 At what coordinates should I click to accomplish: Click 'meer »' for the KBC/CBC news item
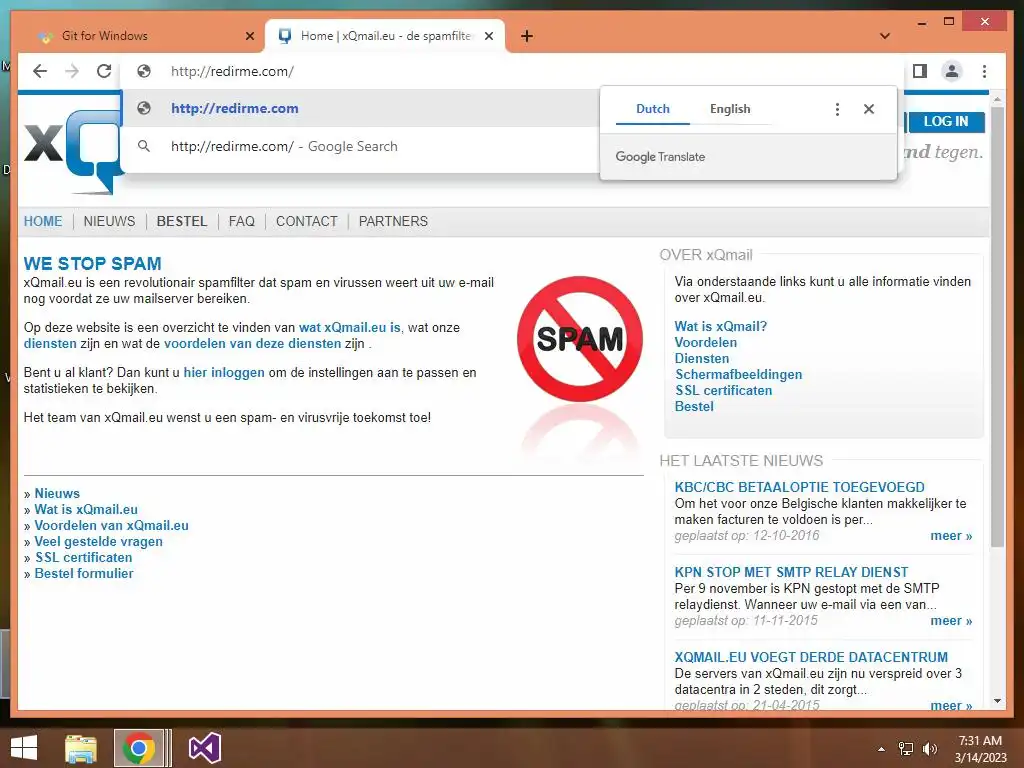(951, 536)
